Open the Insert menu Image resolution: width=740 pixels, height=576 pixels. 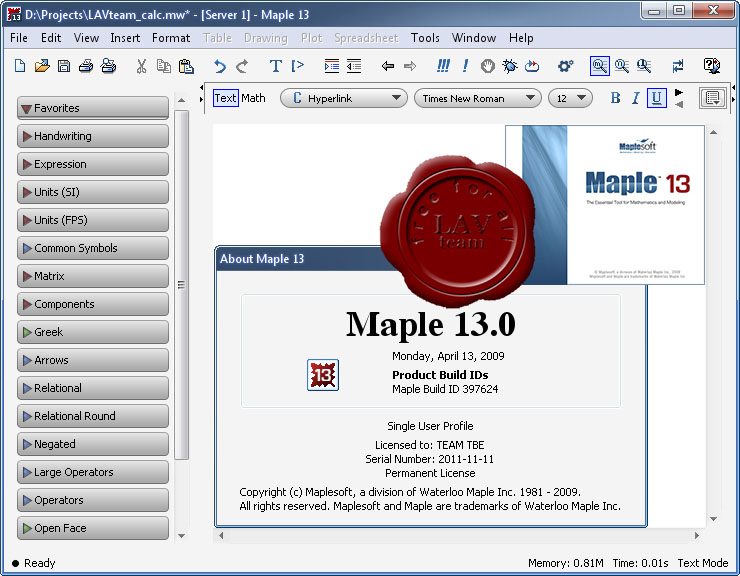click(125, 38)
